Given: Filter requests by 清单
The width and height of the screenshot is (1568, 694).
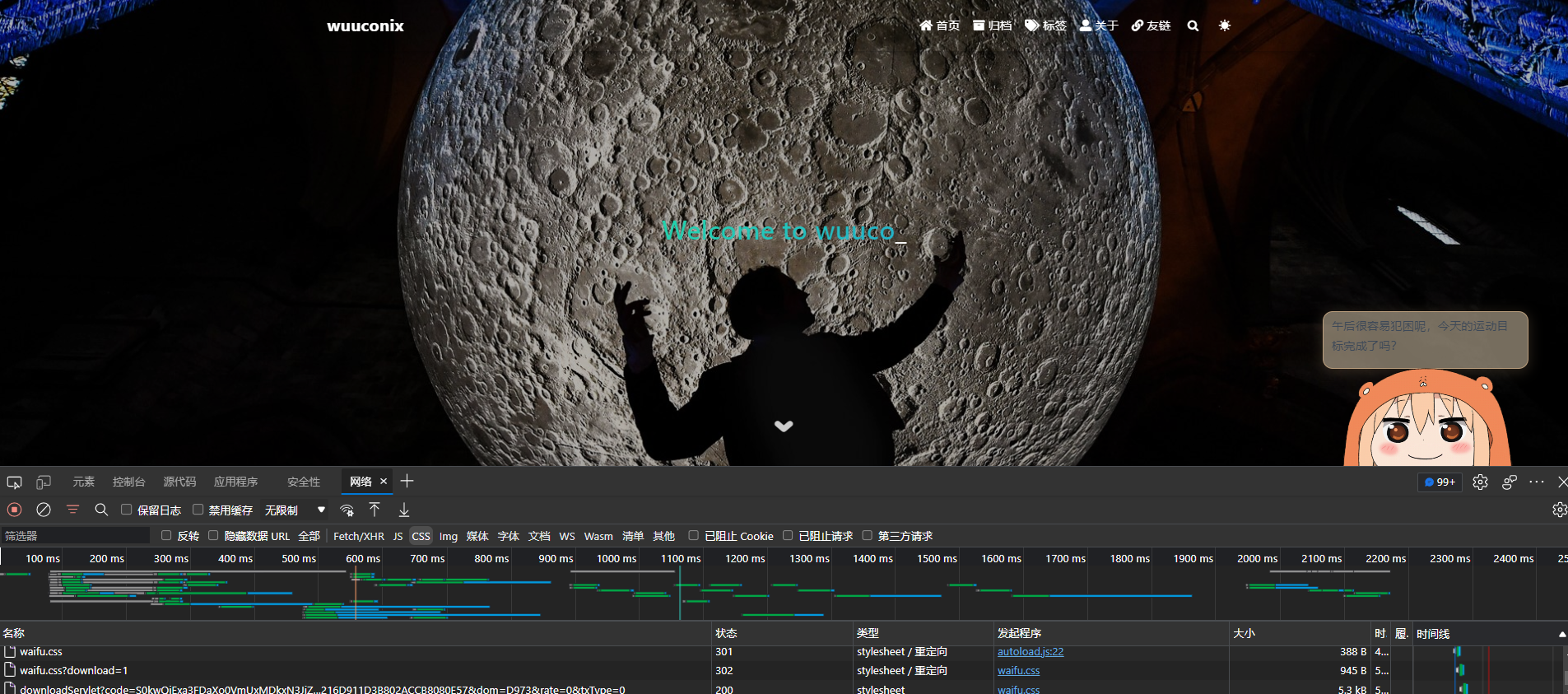Looking at the screenshot, I should tap(633, 536).
